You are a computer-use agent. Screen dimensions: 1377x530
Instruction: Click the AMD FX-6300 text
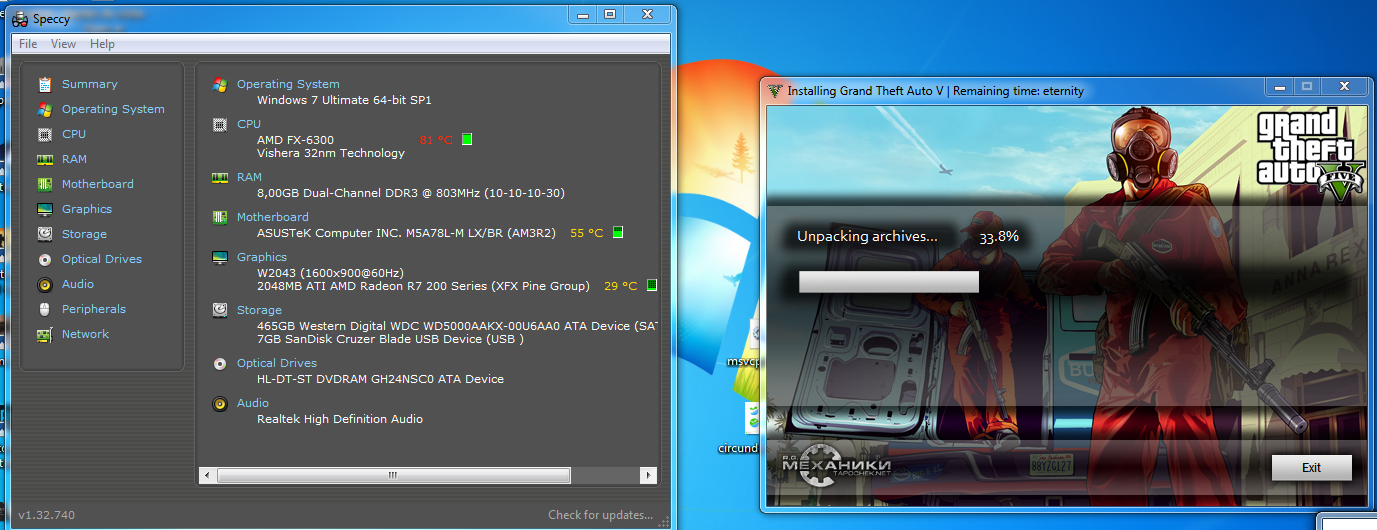point(295,140)
